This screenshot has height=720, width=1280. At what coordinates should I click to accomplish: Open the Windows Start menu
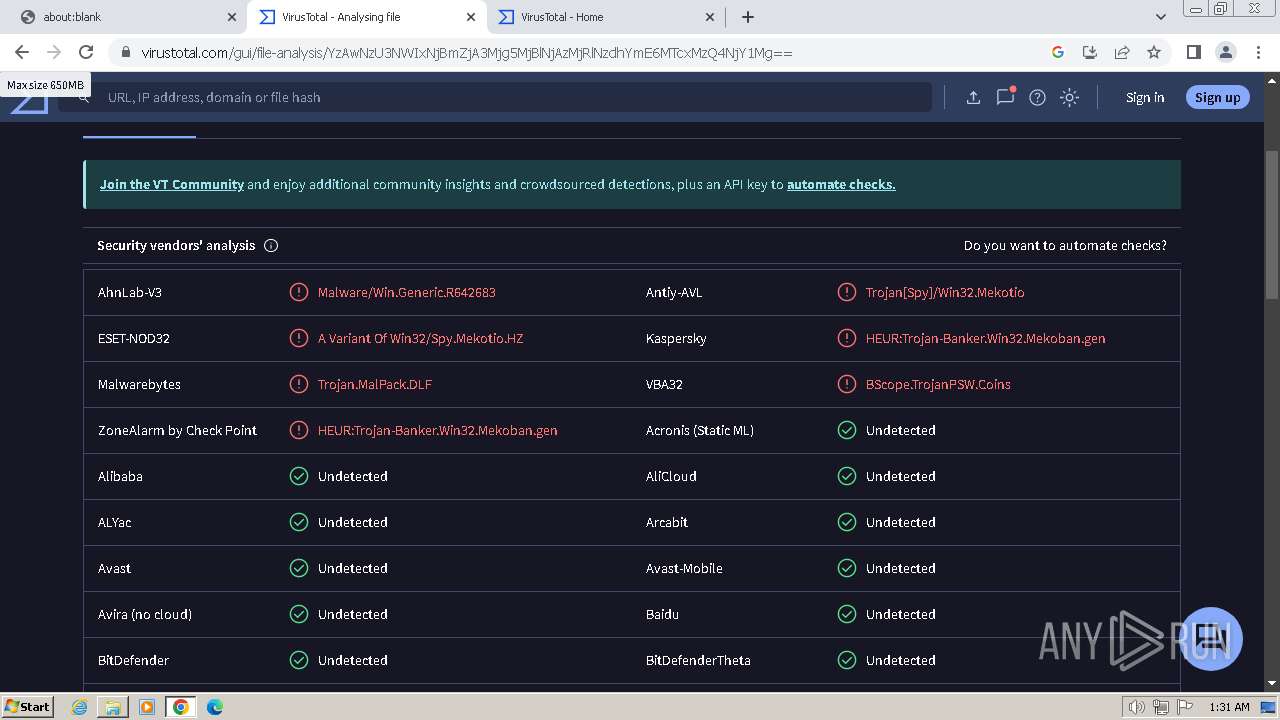[27, 706]
